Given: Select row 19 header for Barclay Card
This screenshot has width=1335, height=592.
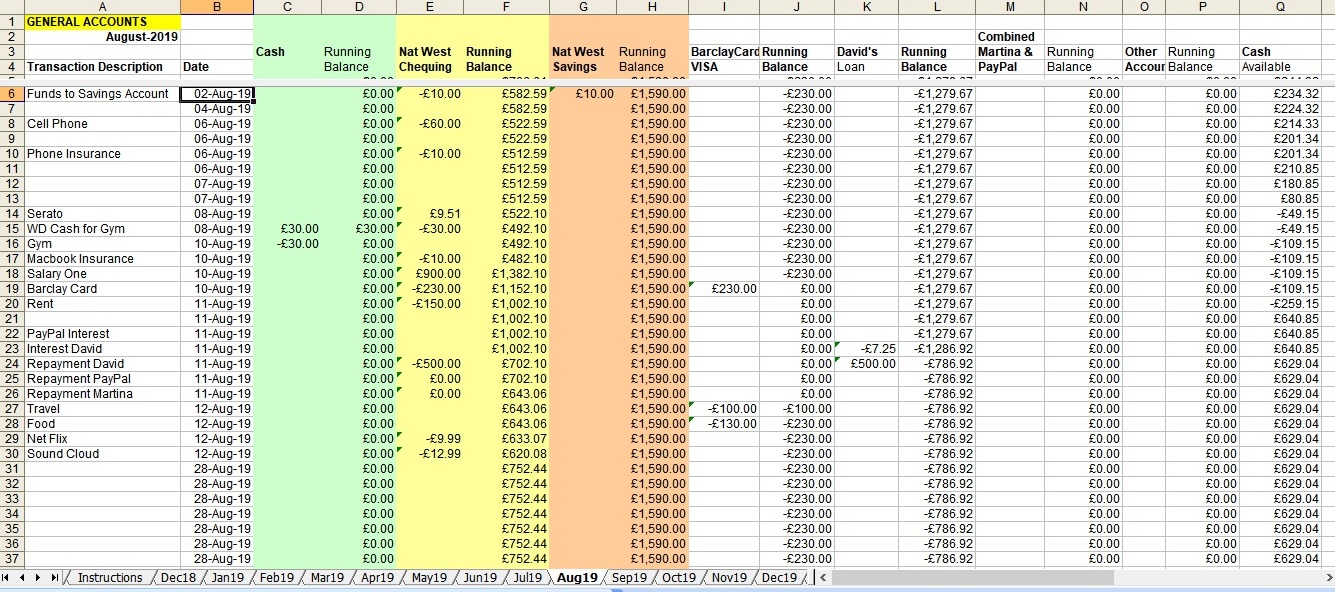Looking at the screenshot, I should (x=12, y=289).
